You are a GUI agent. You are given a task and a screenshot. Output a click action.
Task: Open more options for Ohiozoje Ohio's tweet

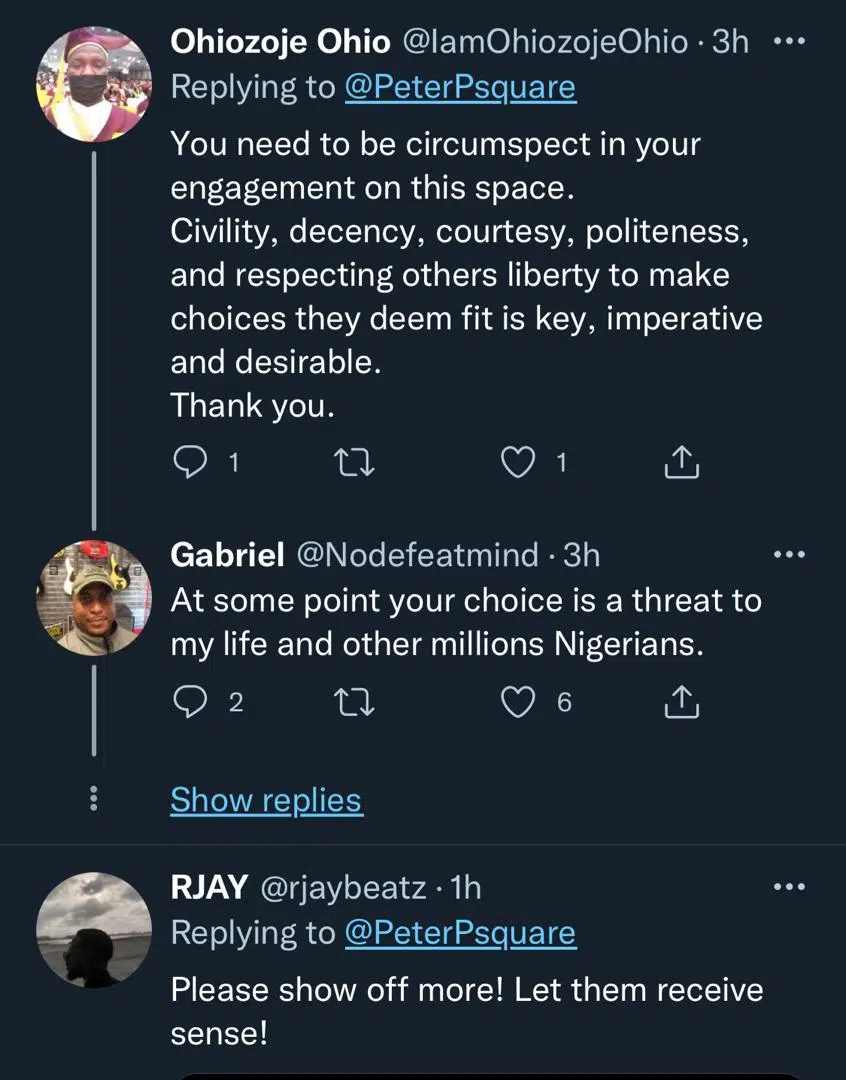tap(789, 42)
